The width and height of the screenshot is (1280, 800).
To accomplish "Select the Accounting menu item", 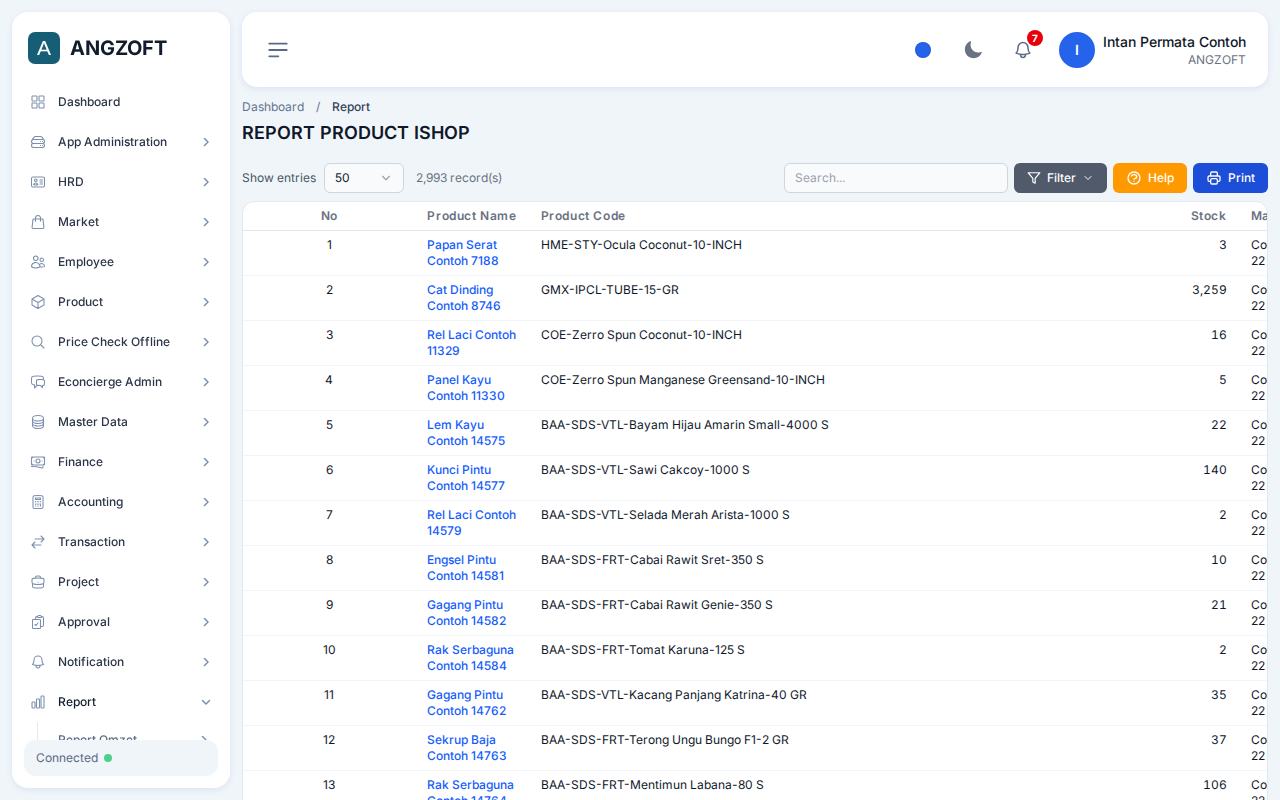I will tap(121, 502).
